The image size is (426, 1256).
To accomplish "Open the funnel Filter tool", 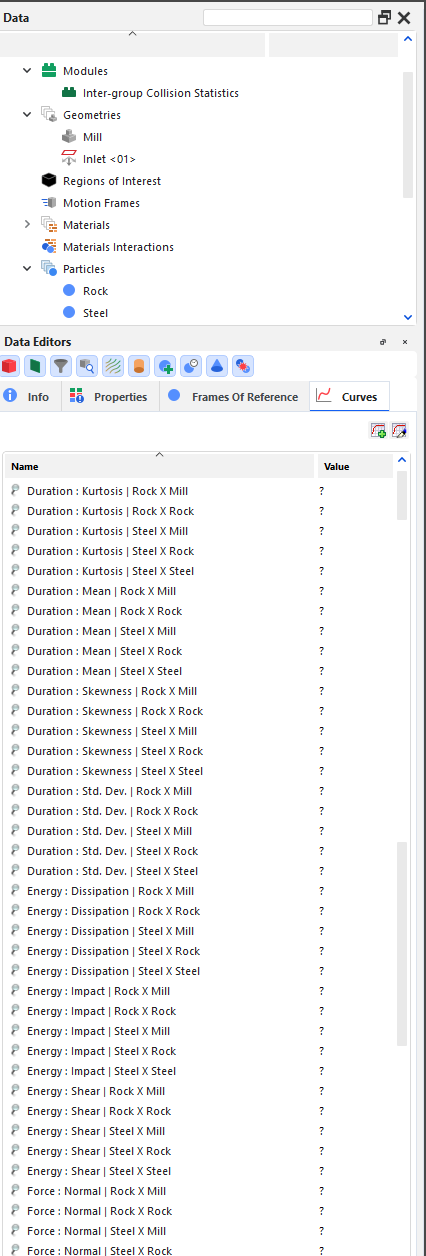I will point(62,366).
